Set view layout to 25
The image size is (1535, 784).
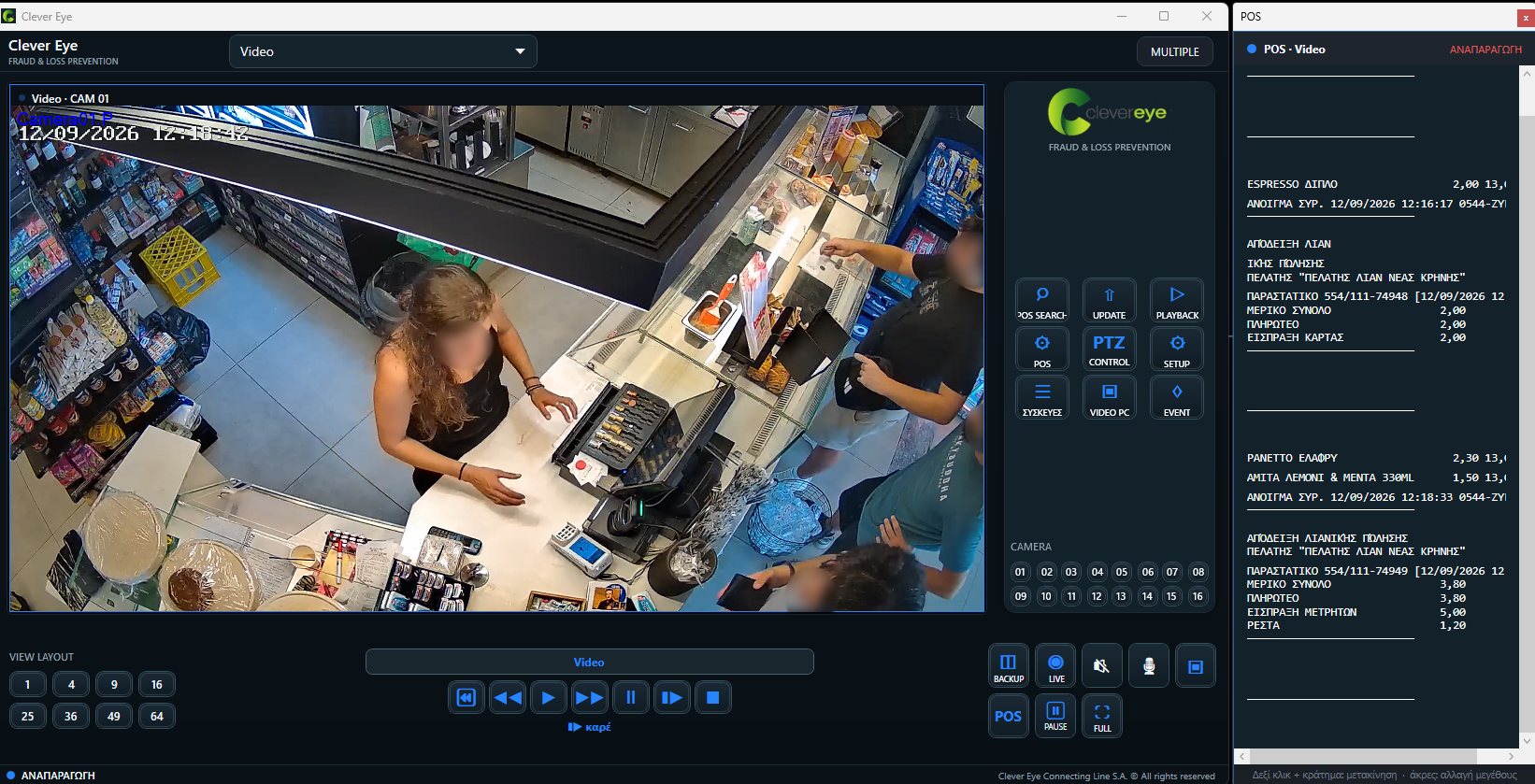point(28,716)
